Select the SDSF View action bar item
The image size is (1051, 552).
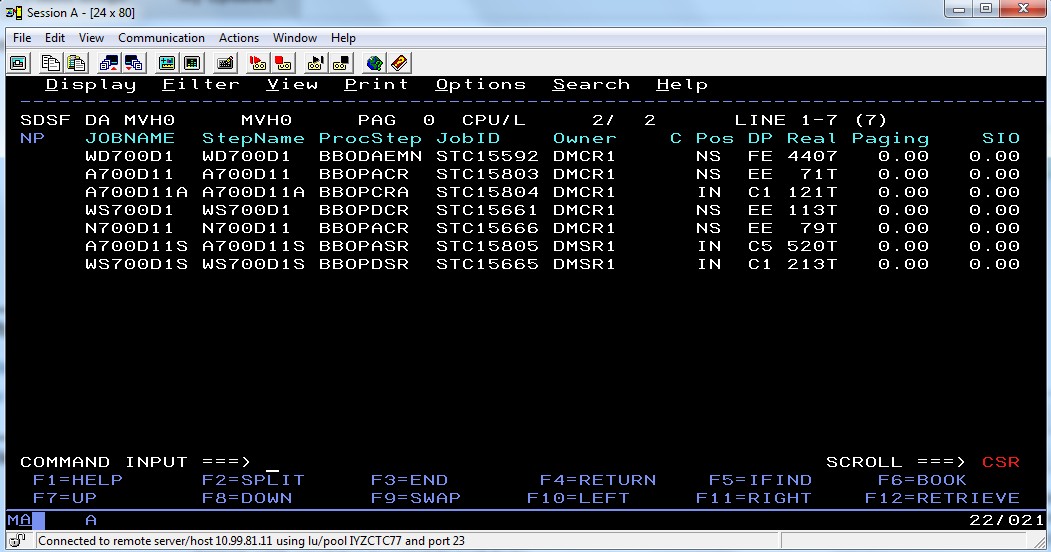pyautogui.click(x=292, y=84)
